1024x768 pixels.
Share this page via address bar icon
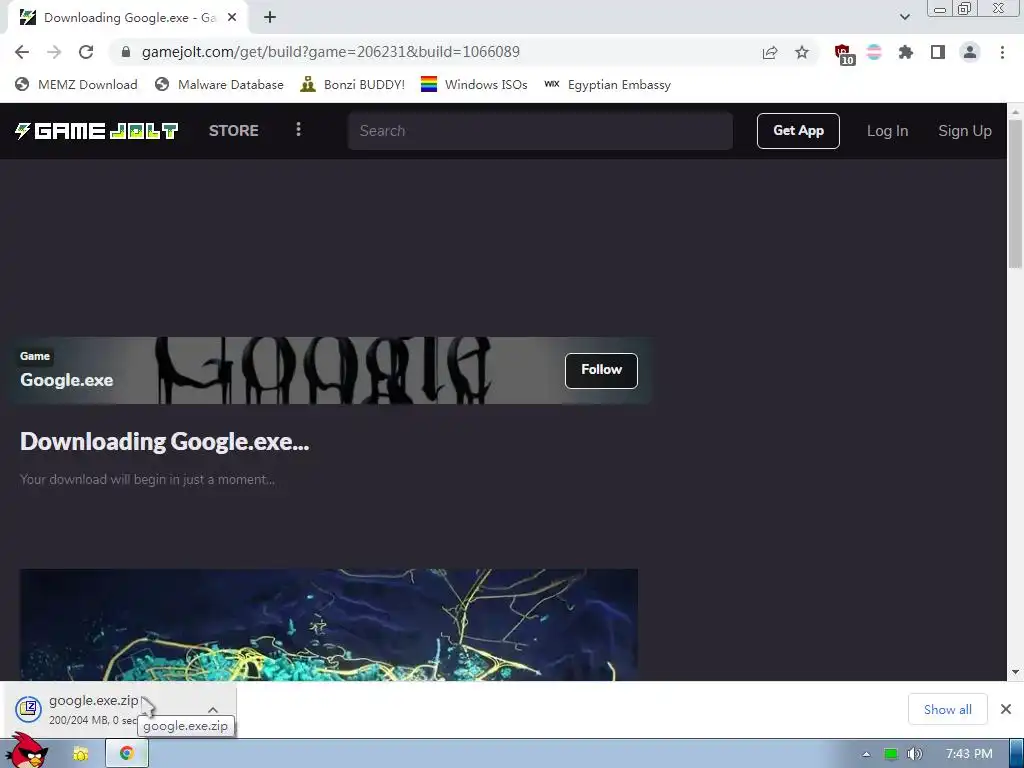tap(770, 53)
